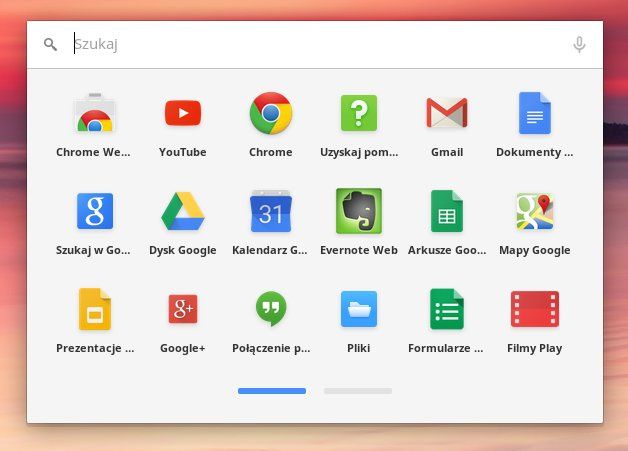Click the magnifying glass search icon
The width and height of the screenshot is (628, 451).
[x=50, y=44]
